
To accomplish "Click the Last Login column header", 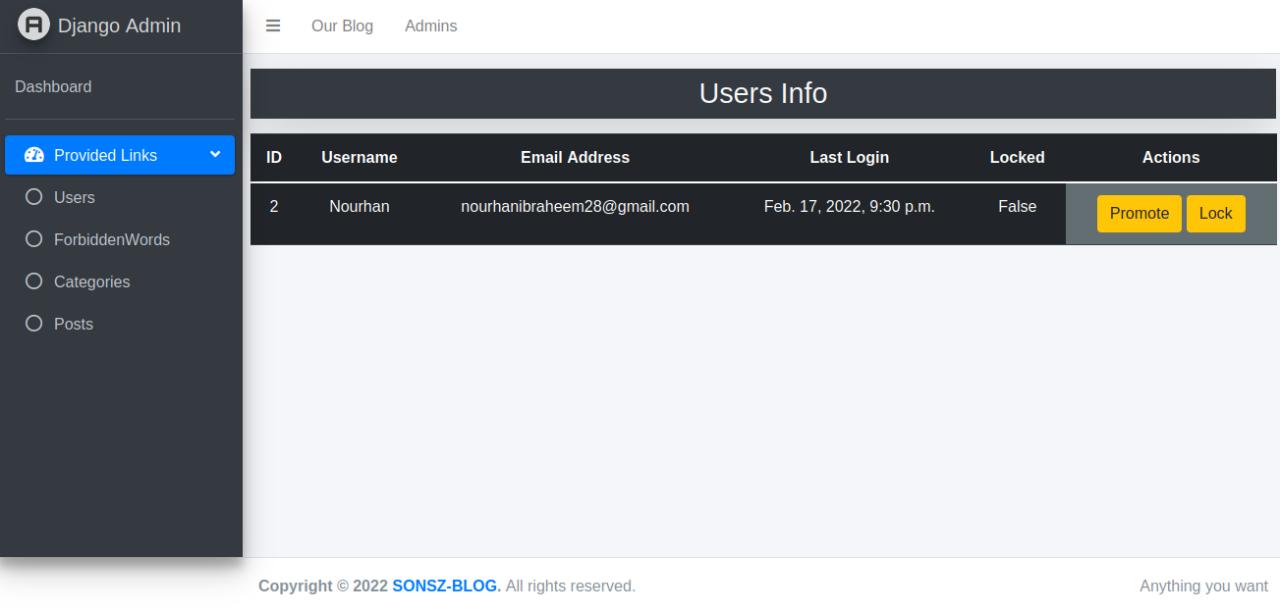I will point(849,157).
